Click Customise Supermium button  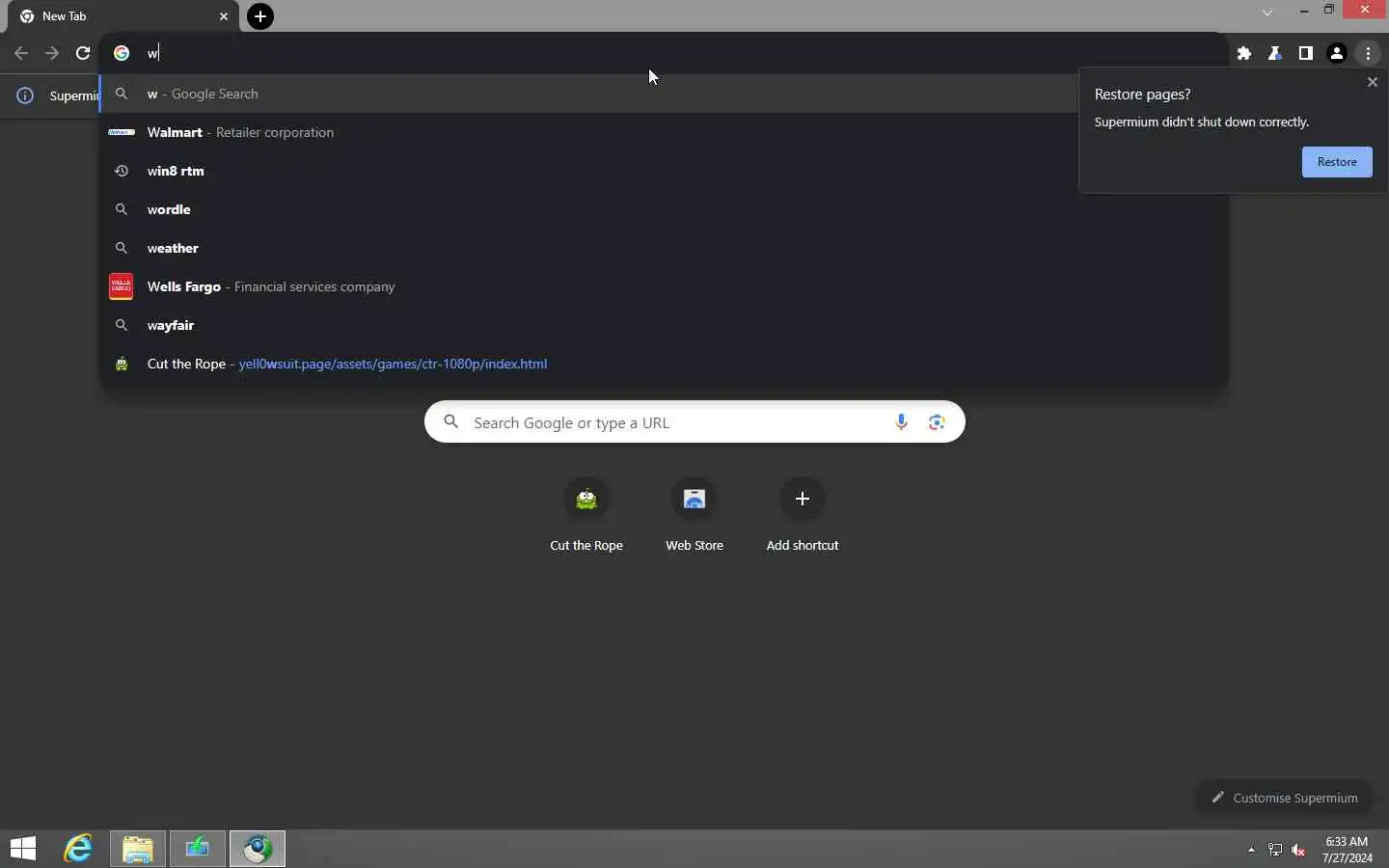point(1285,798)
